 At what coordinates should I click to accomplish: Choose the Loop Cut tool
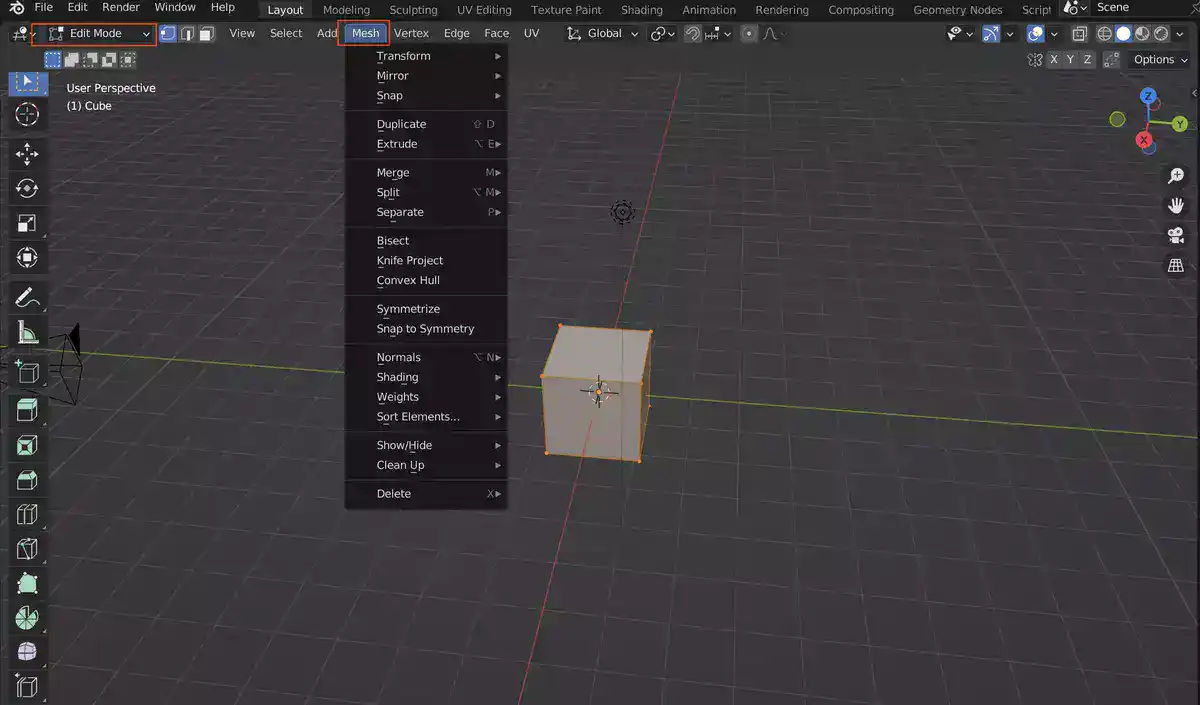coord(28,515)
